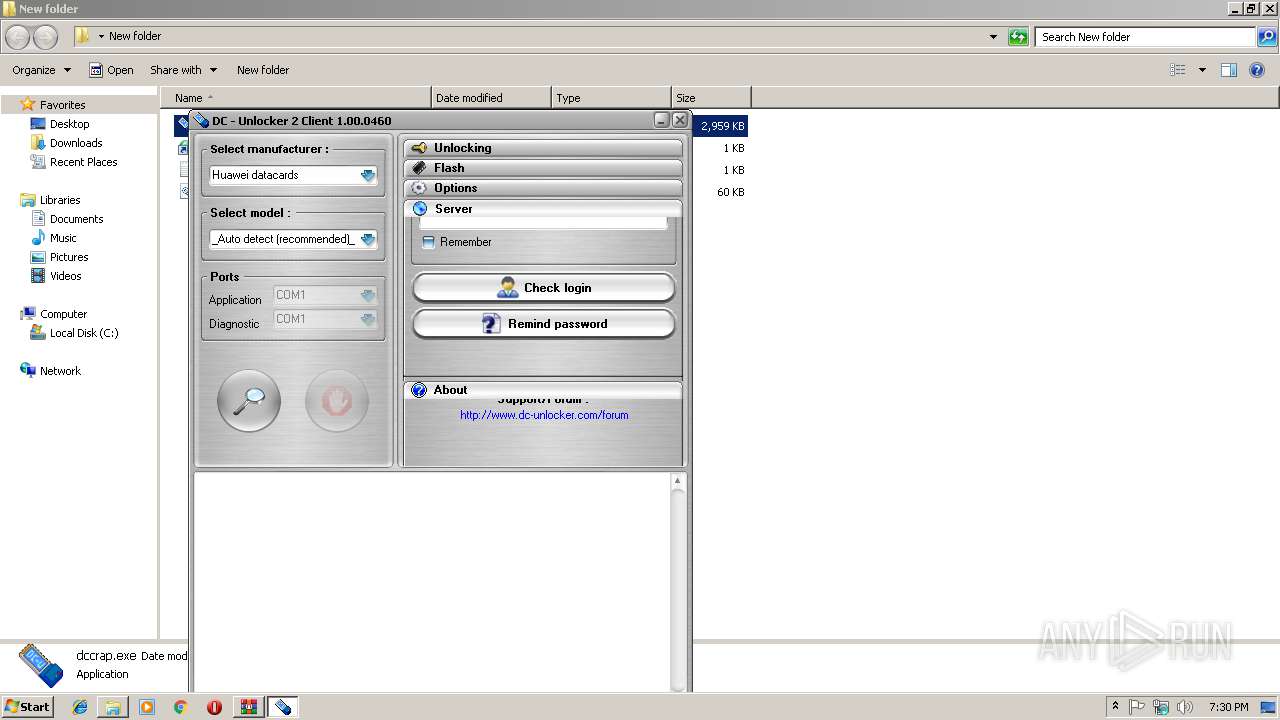Open the Select model dropdown
Screen dimensions: 1280x720
point(368,239)
